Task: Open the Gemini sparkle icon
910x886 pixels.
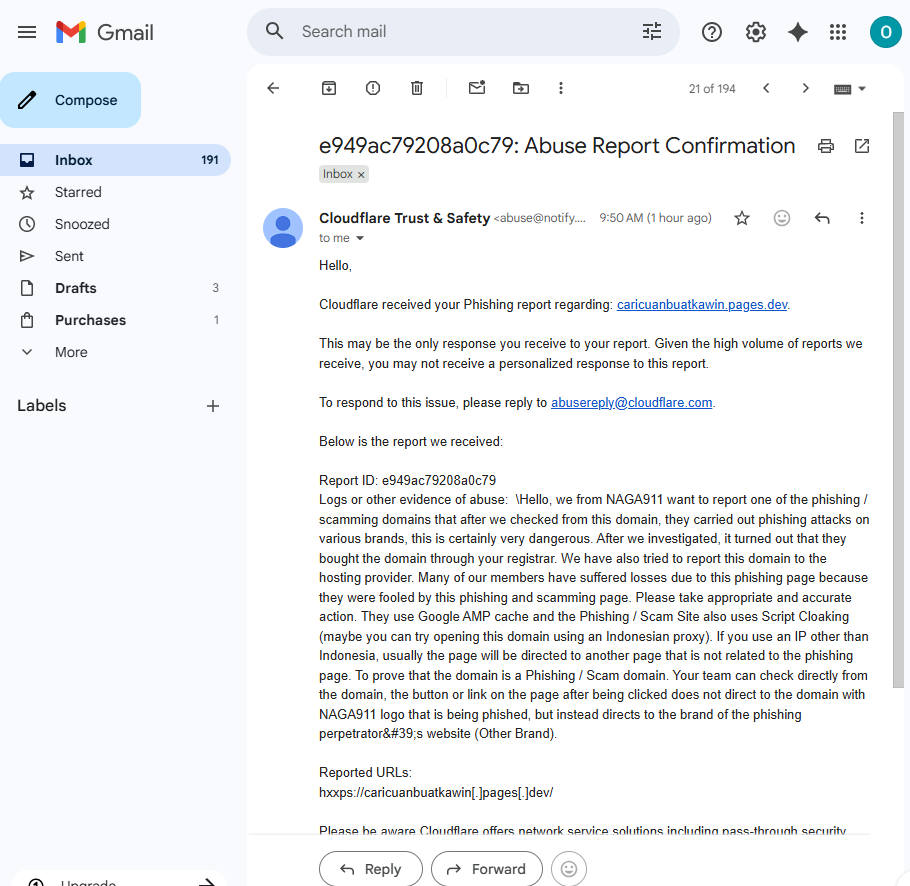Action: pyautogui.click(x=798, y=32)
